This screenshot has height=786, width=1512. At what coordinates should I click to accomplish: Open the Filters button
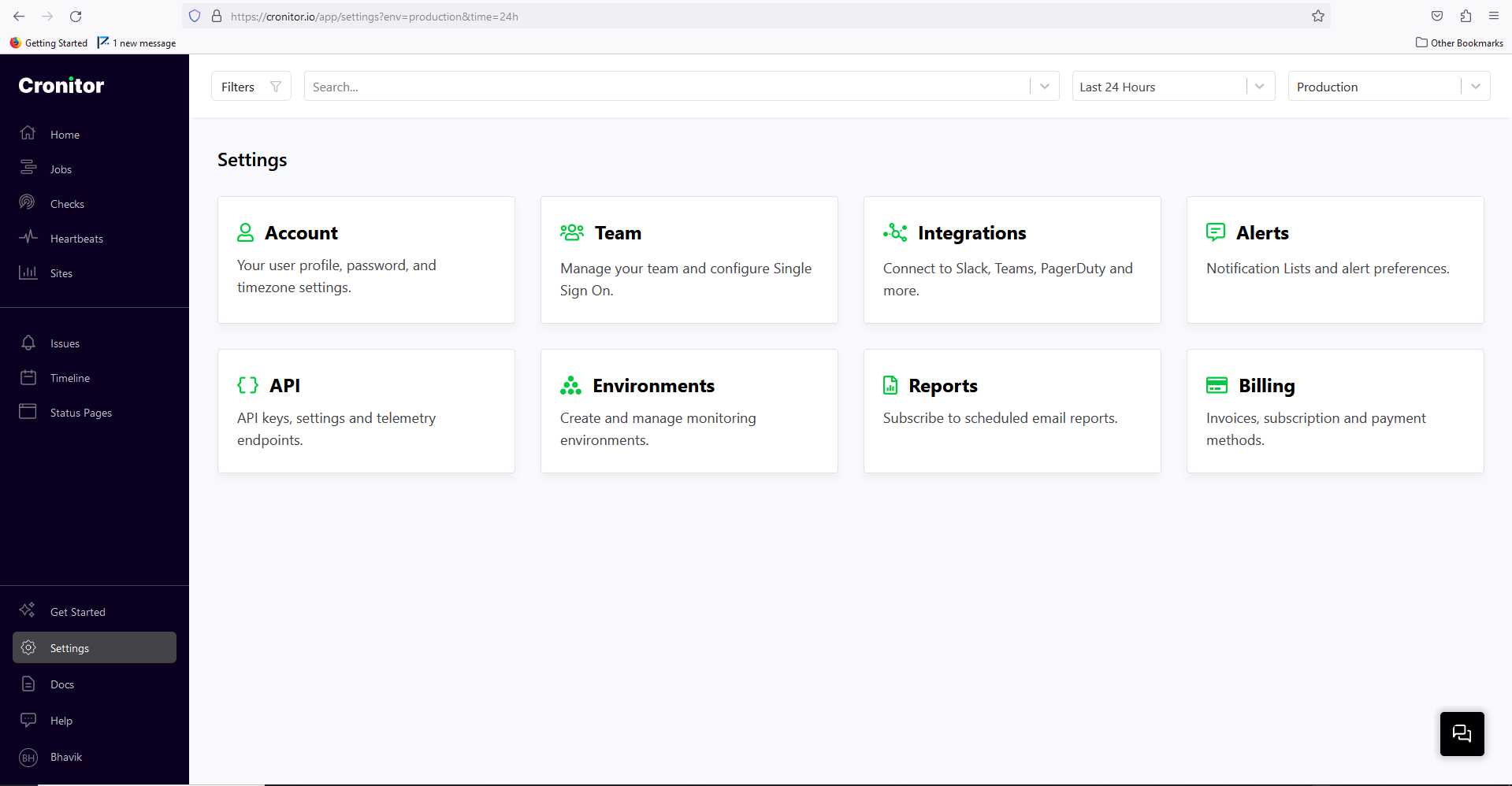251,87
